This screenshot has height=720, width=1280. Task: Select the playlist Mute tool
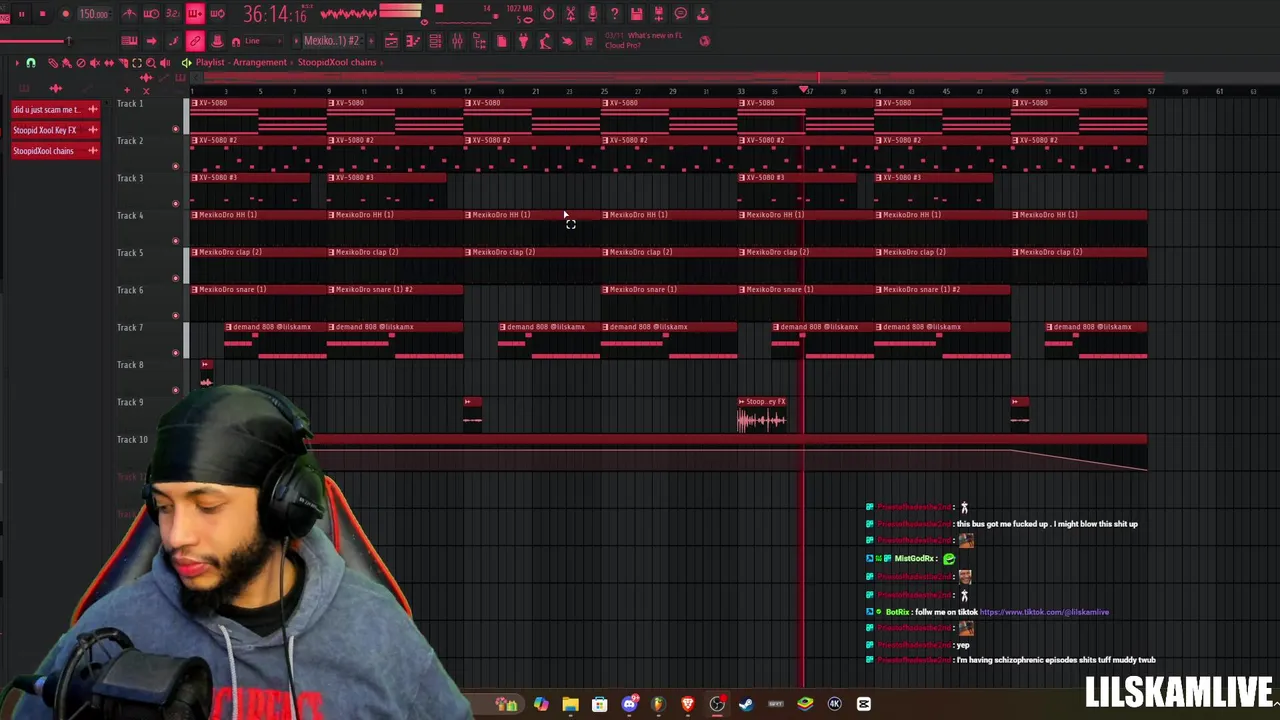click(95, 62)
